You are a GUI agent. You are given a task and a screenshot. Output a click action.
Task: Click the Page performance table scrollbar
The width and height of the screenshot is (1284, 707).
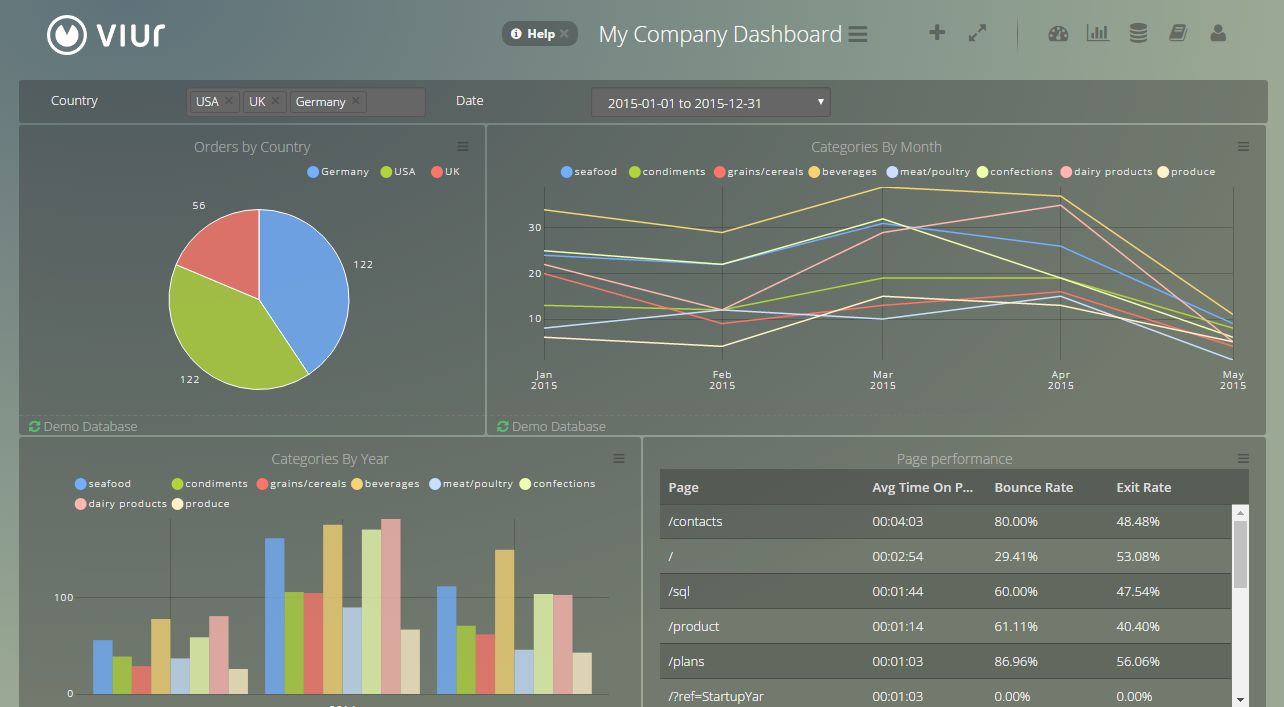click(1240, 555)
